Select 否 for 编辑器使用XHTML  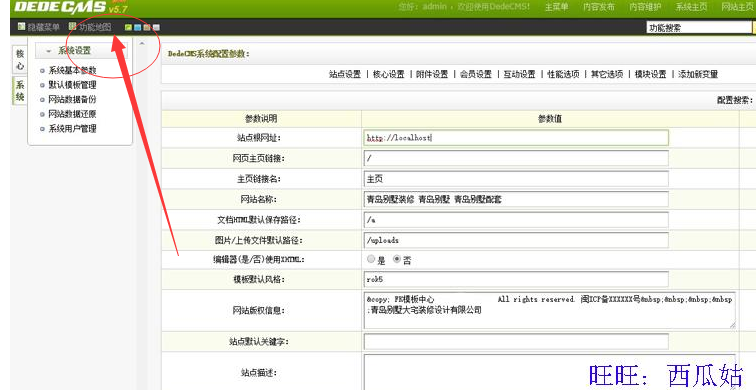397,259
